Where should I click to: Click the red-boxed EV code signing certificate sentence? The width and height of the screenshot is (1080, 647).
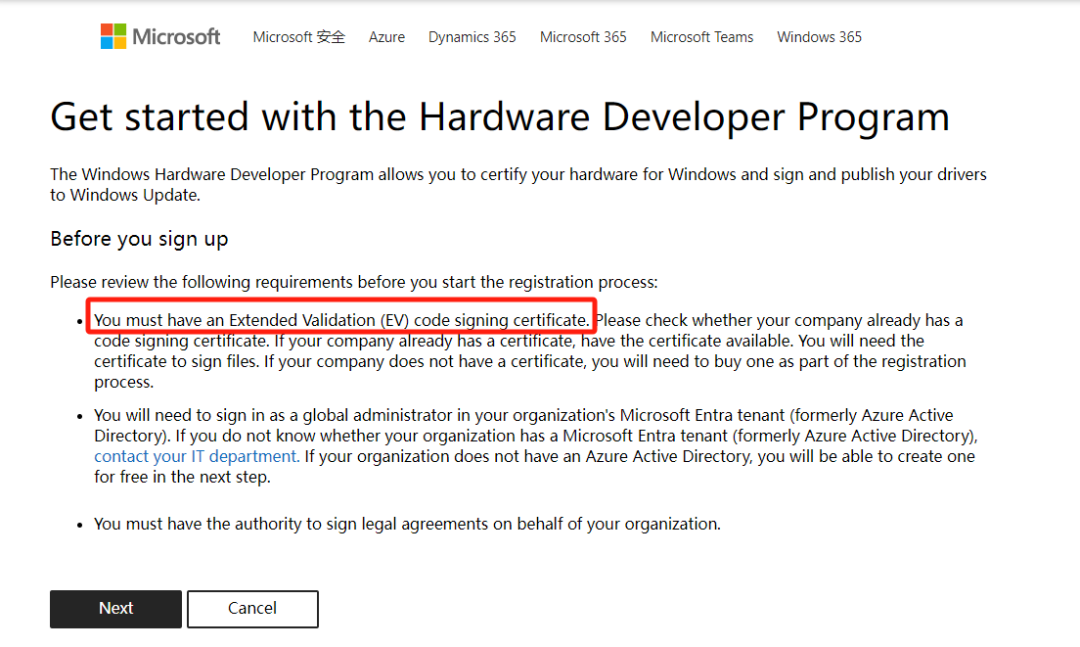pos(342,320)
